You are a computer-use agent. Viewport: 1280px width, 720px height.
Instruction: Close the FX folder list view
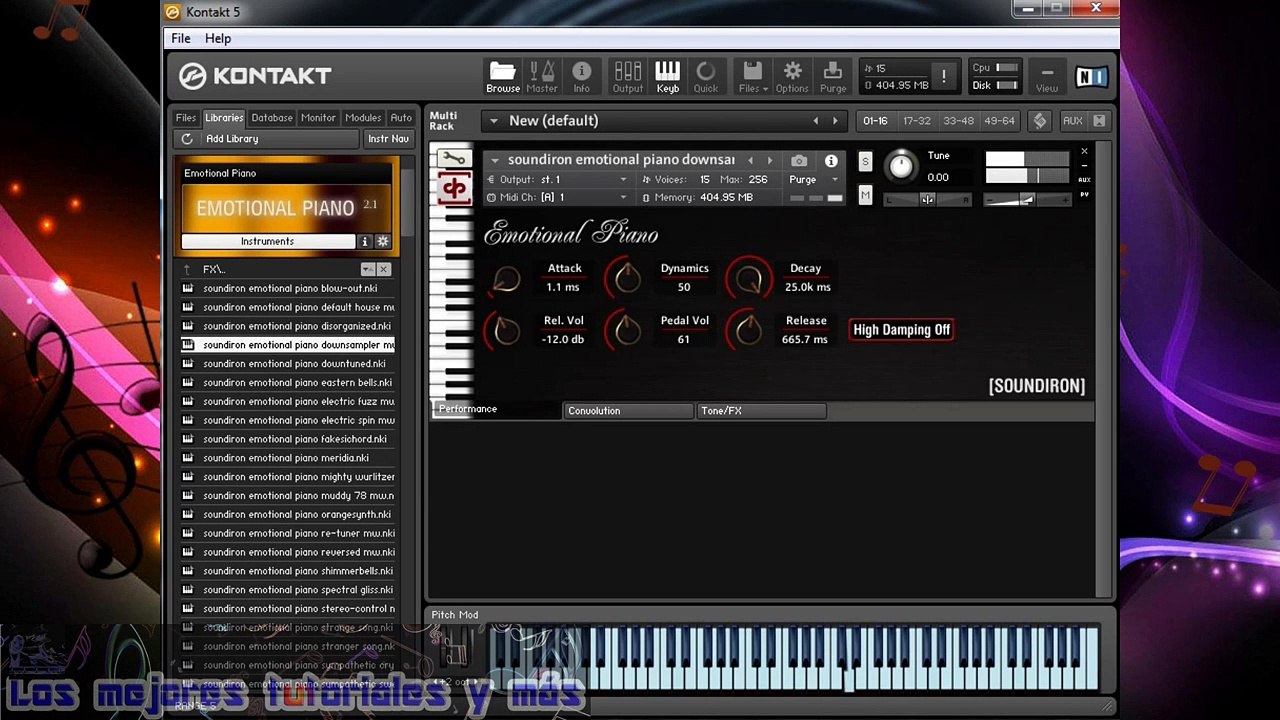[x=384, y=269]
